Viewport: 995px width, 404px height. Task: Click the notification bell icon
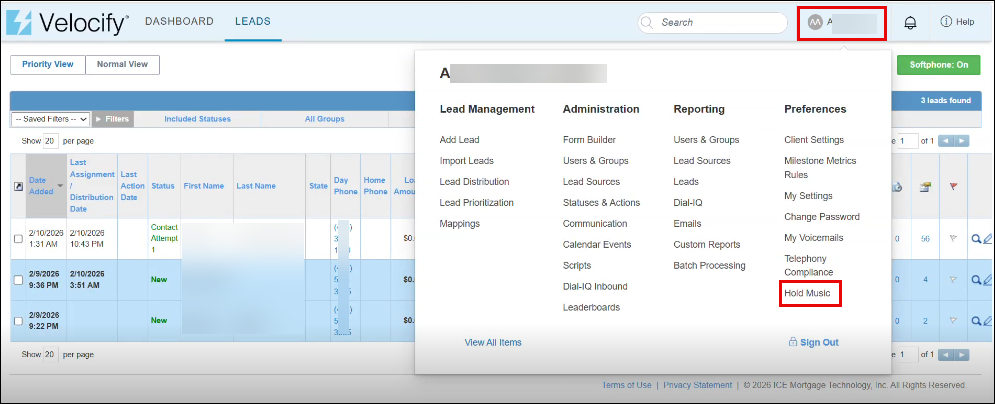[910, 22]
